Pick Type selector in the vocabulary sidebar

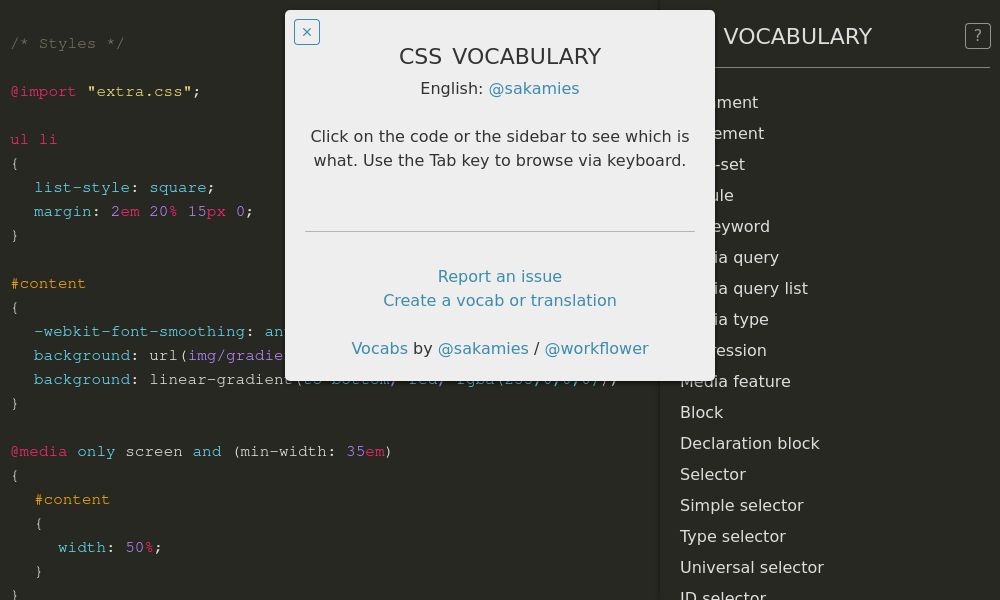click(x=733, y=536)
